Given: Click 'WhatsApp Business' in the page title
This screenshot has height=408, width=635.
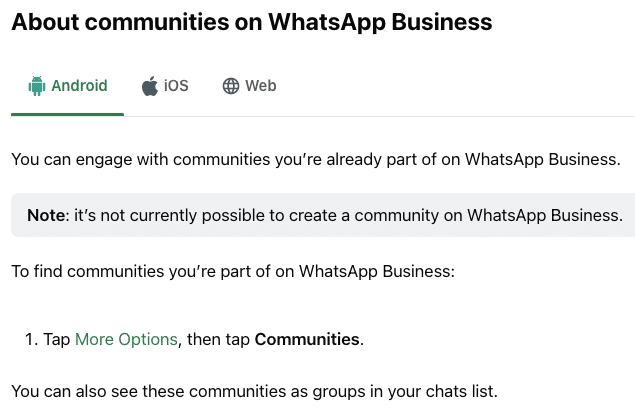Looking at the screenshot, I should 380,21.
